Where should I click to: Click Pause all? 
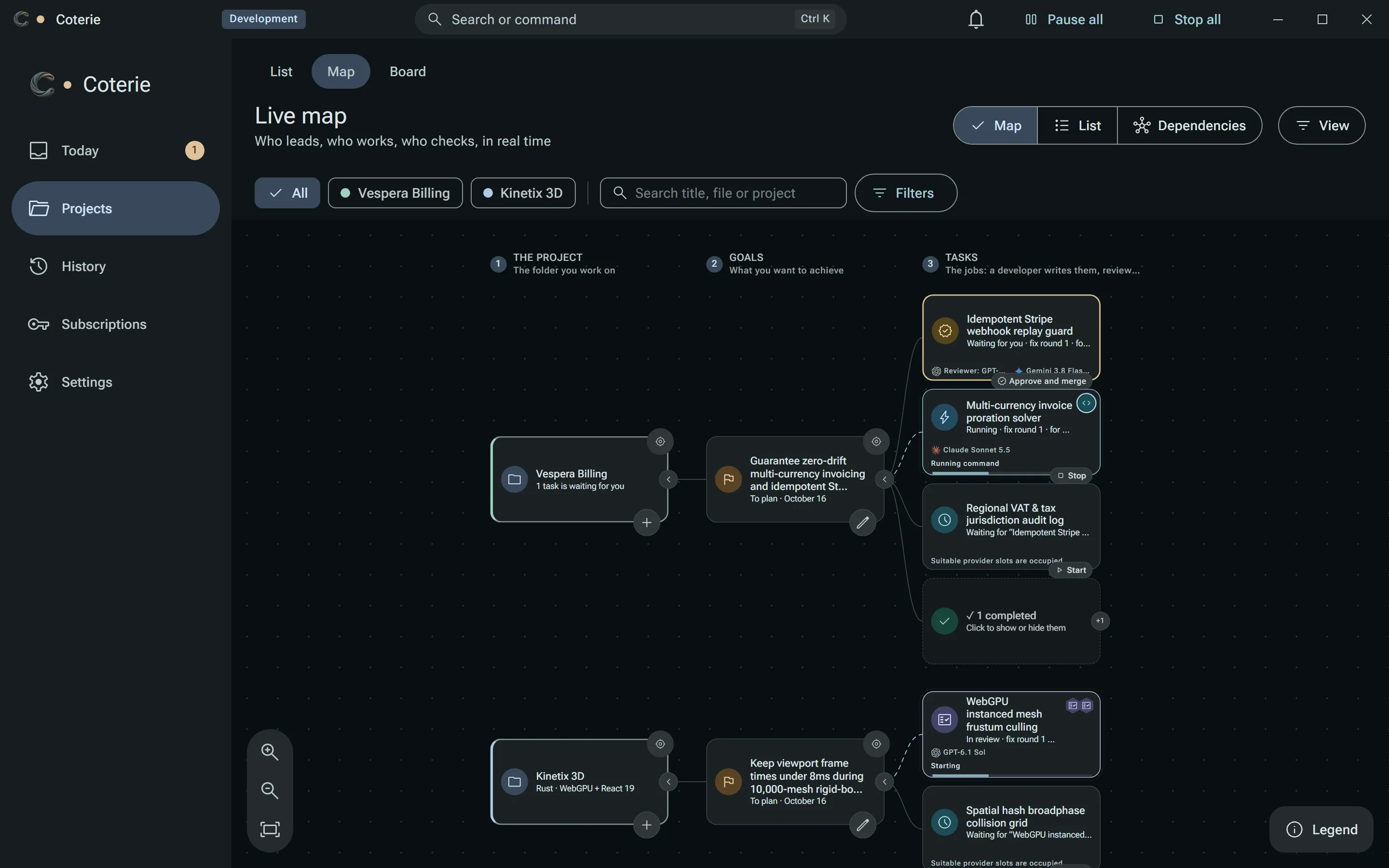[1063, 19]
